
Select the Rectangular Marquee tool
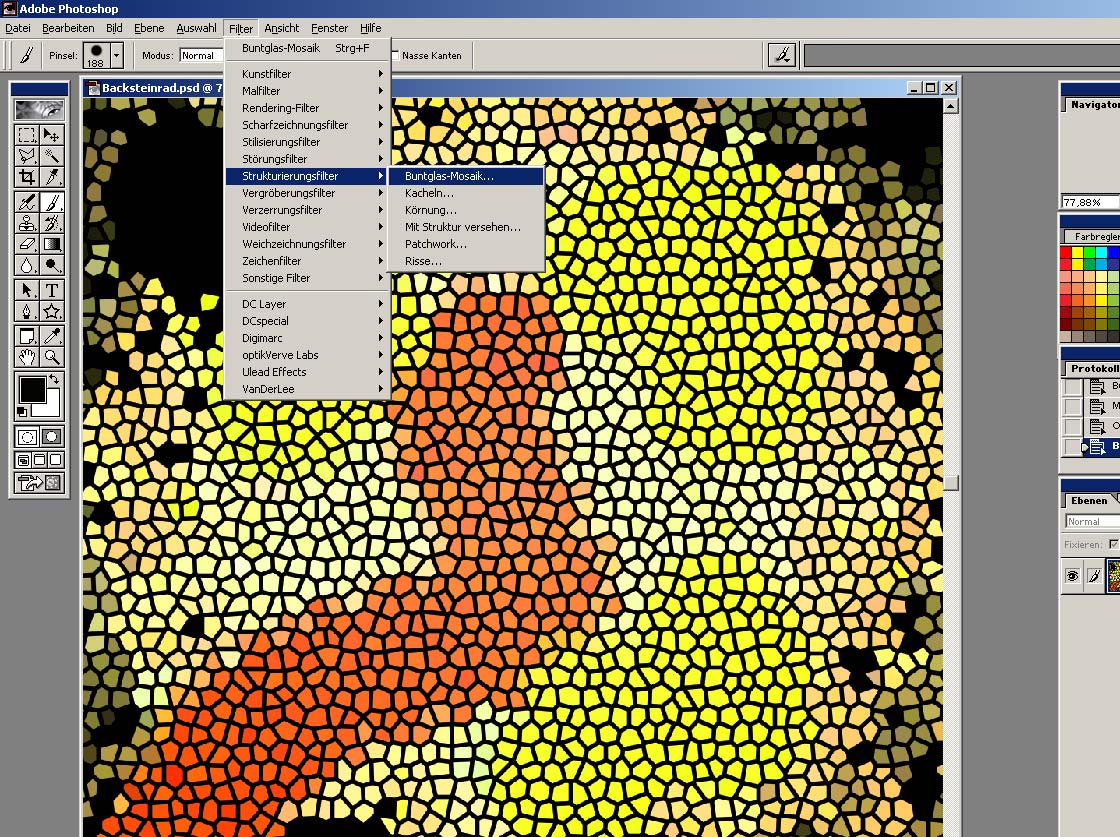tap(27, 134)
